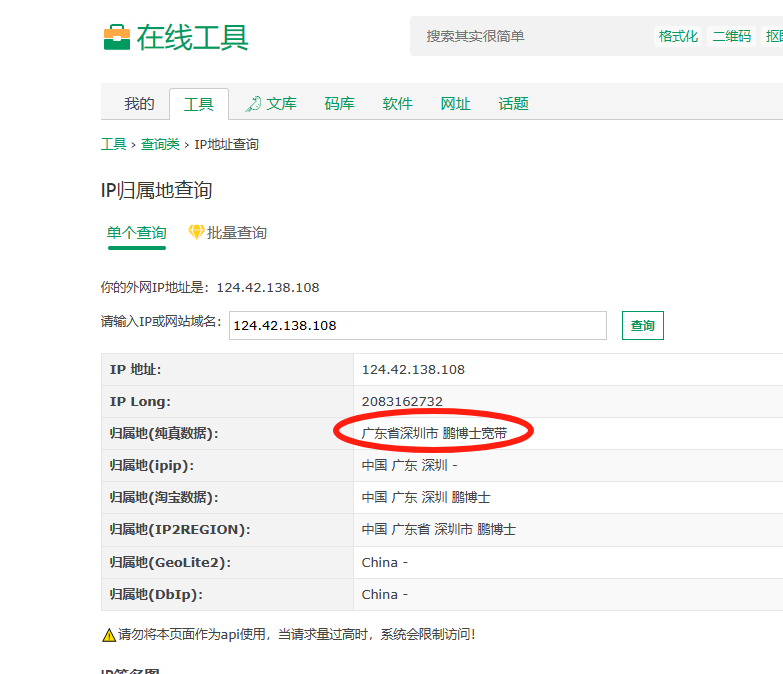This screenshot has height=674, width=783.
Task: Click the 归属地(GeoLite2) row label
Action: (170, 562)
